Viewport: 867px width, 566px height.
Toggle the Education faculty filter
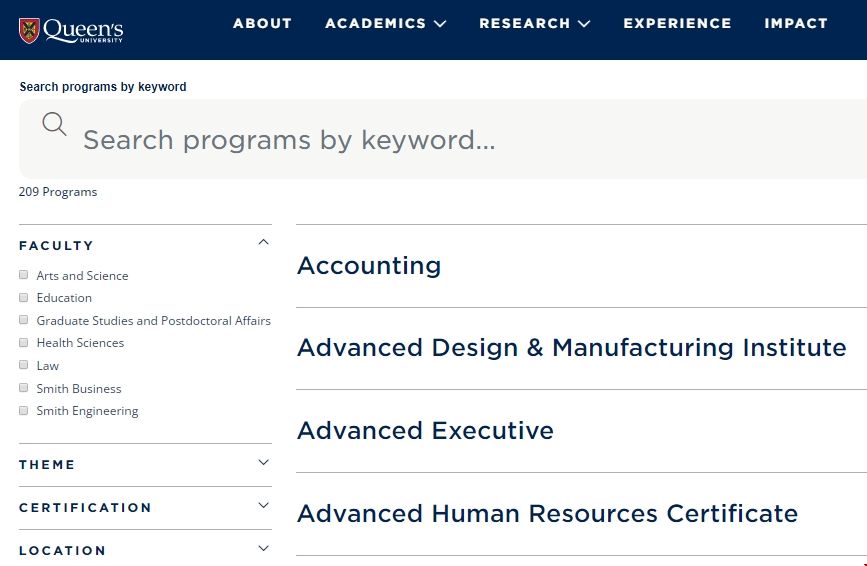pyautogui.click(x=24, y=298)
